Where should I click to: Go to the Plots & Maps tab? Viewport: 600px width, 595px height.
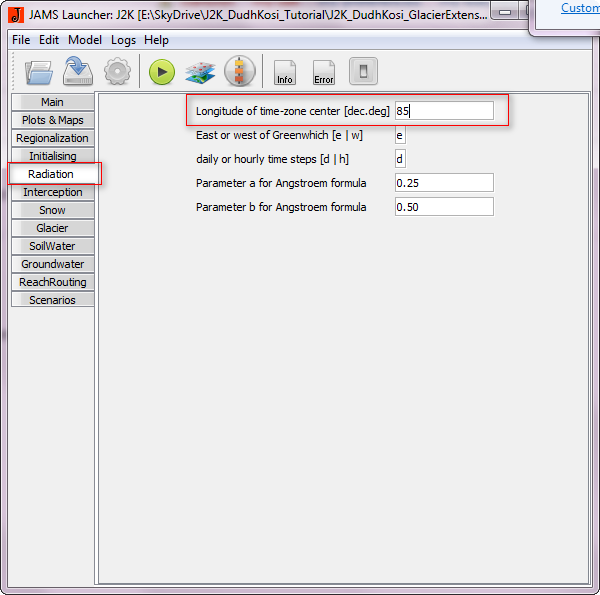52,120
